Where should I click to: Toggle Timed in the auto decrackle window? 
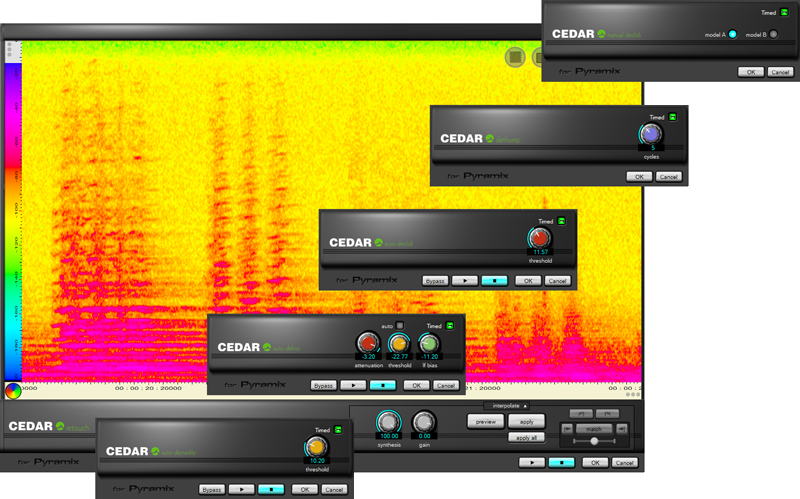click(x=338, y=430)
